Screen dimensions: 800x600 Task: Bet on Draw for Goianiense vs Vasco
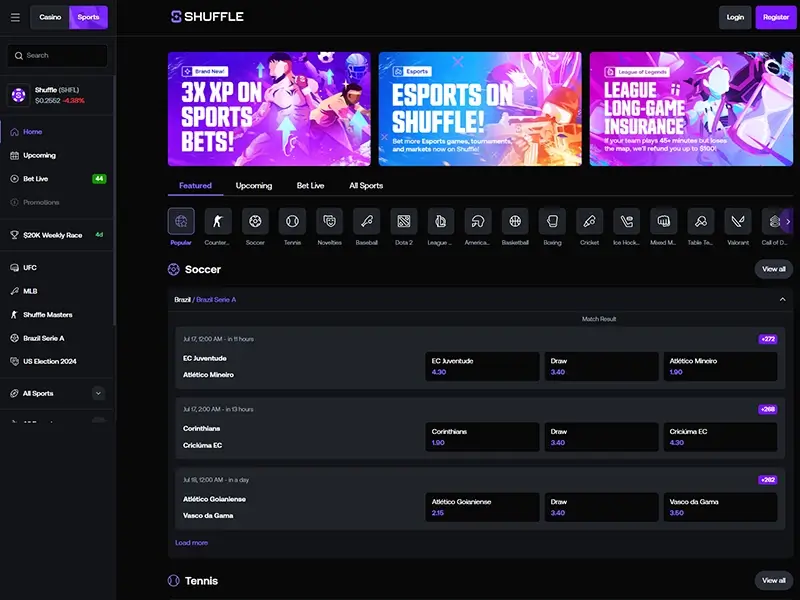click(601, 507)
